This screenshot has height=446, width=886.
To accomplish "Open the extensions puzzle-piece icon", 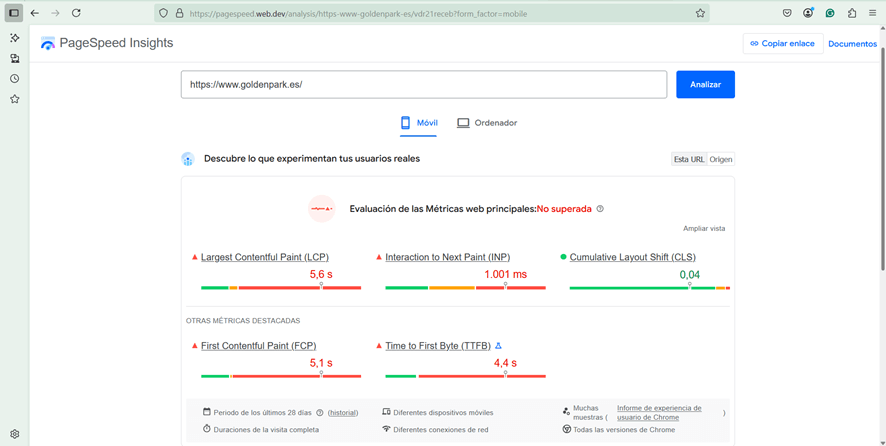I will (x=852, y=14).
